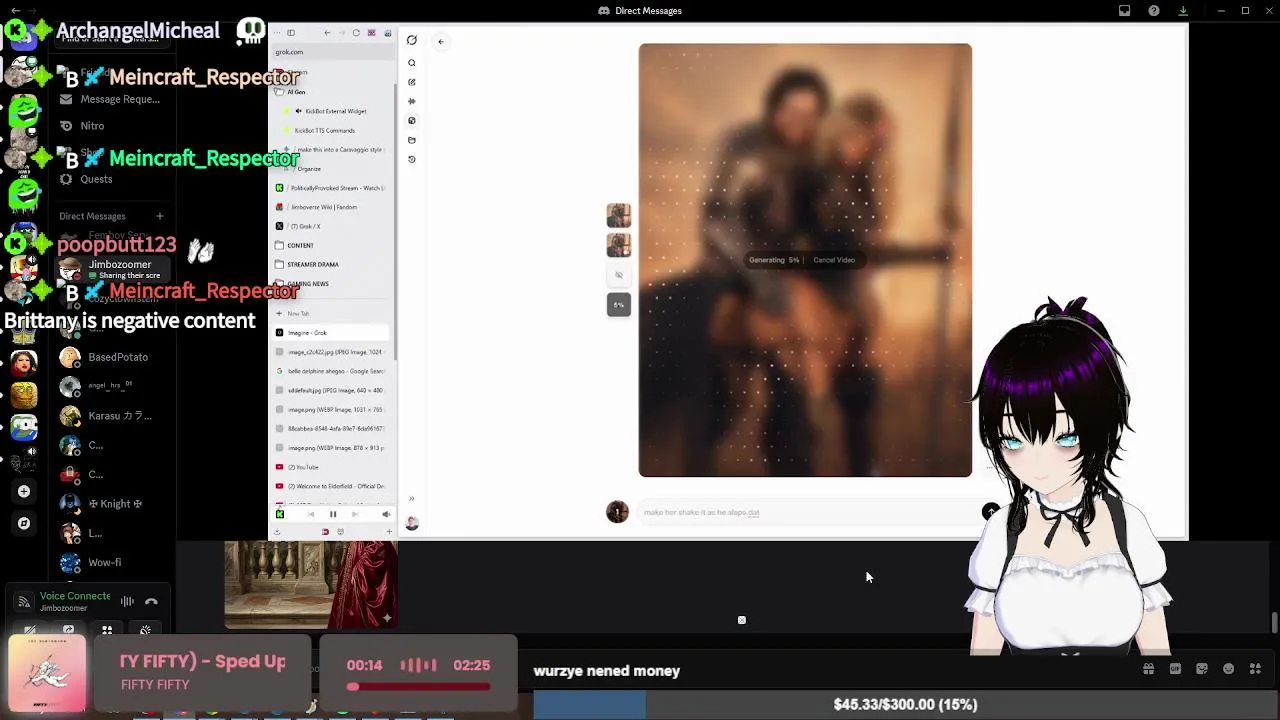Open Discord help icon in title bar
Viewport: 1280px width, 720px height.
click(1154, 11)
